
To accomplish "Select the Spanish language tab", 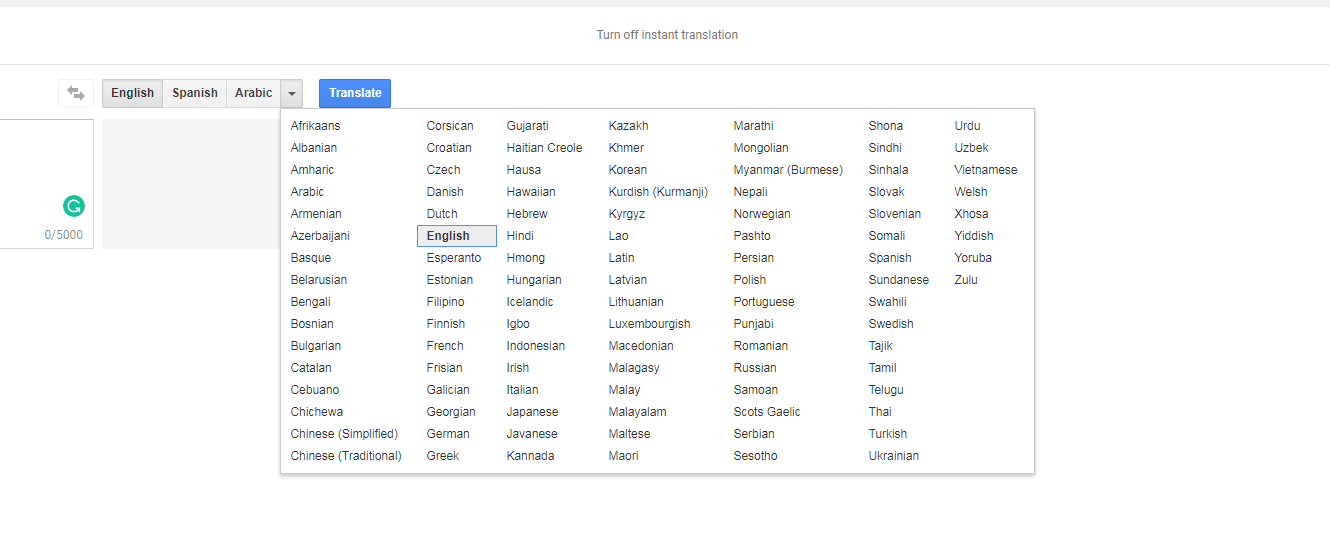I will coord(195,93).
